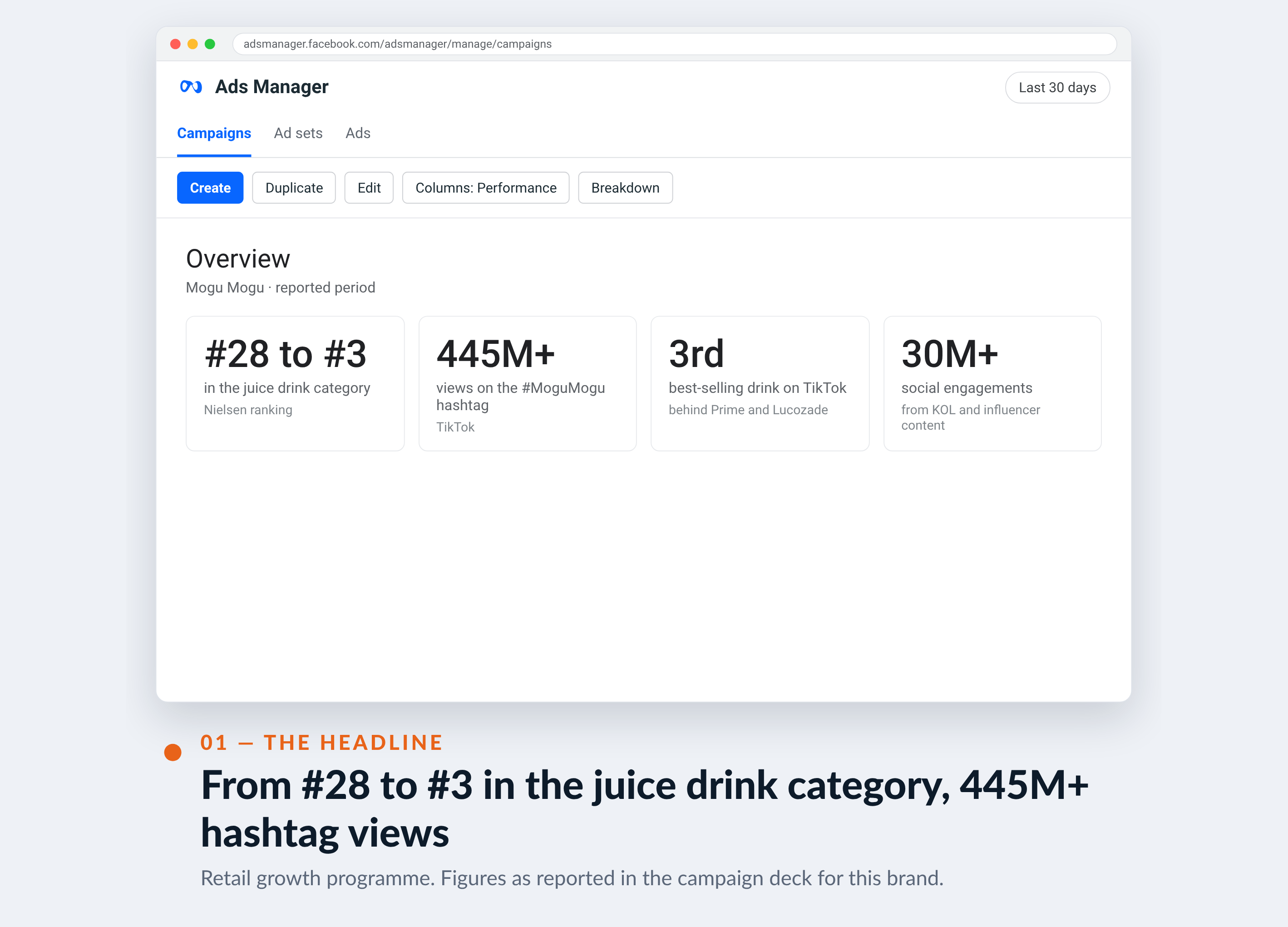Viewport: 1288px width, 927px height.
Task: Select the Ads Manager title
Action: pos(271,87)
